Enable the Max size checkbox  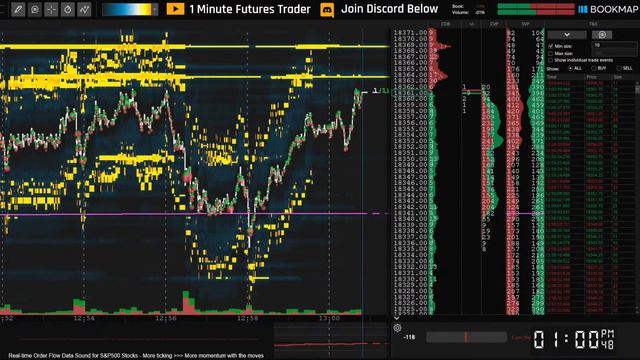pos(551,53)
